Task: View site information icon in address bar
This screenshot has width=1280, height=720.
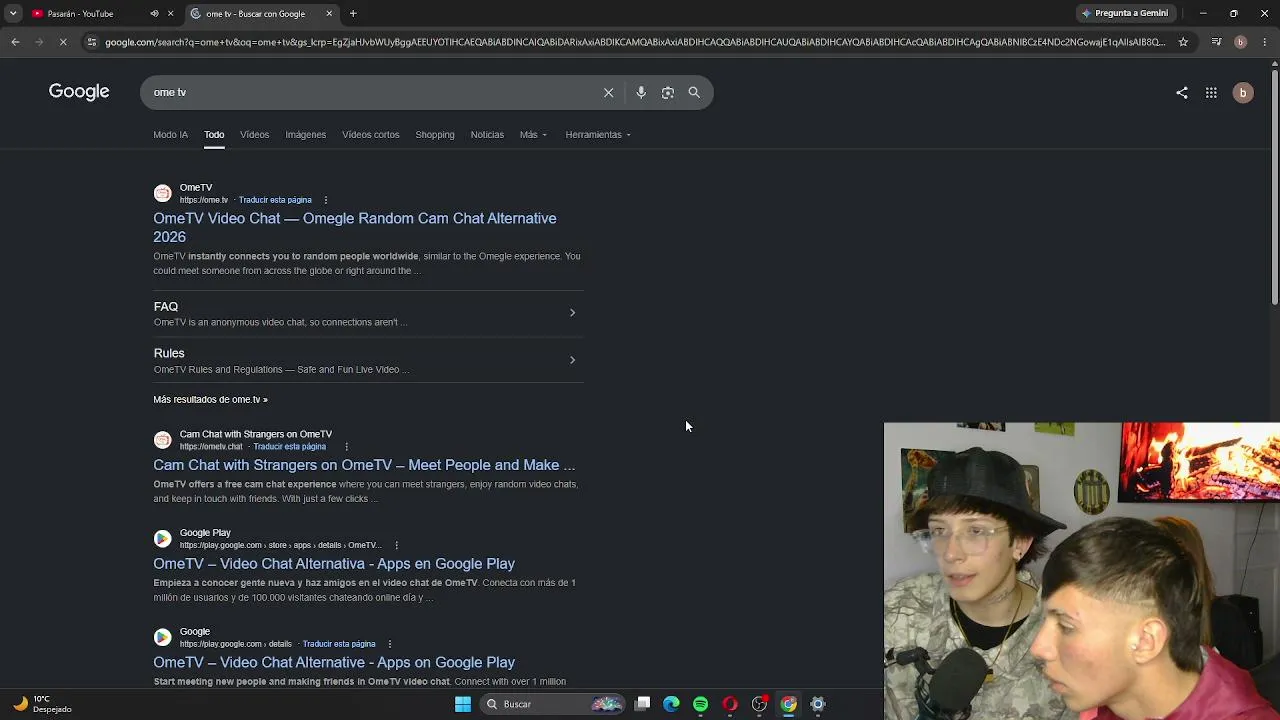Action: point(91,42)
